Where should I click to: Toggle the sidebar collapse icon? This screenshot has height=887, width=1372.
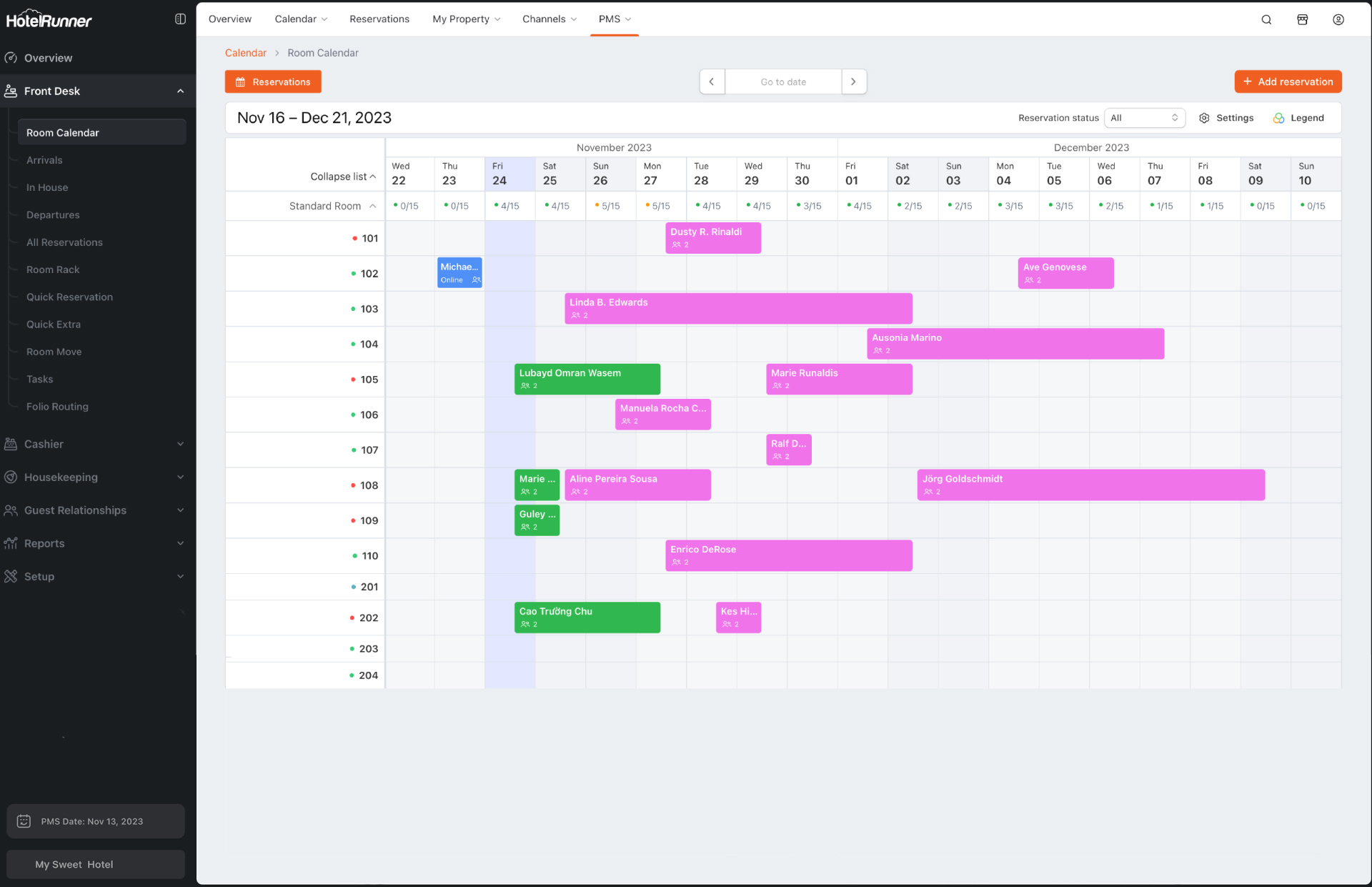(x=180, y=19)
